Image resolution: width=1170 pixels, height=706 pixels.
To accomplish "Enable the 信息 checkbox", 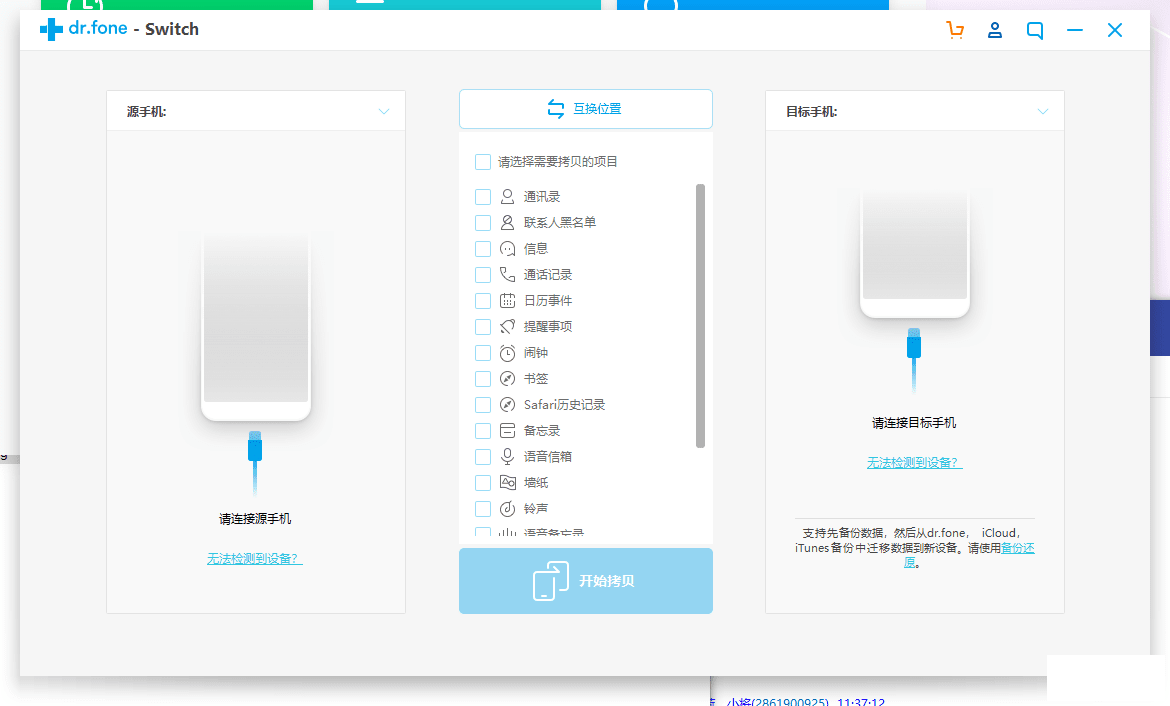I will point(483,249).
